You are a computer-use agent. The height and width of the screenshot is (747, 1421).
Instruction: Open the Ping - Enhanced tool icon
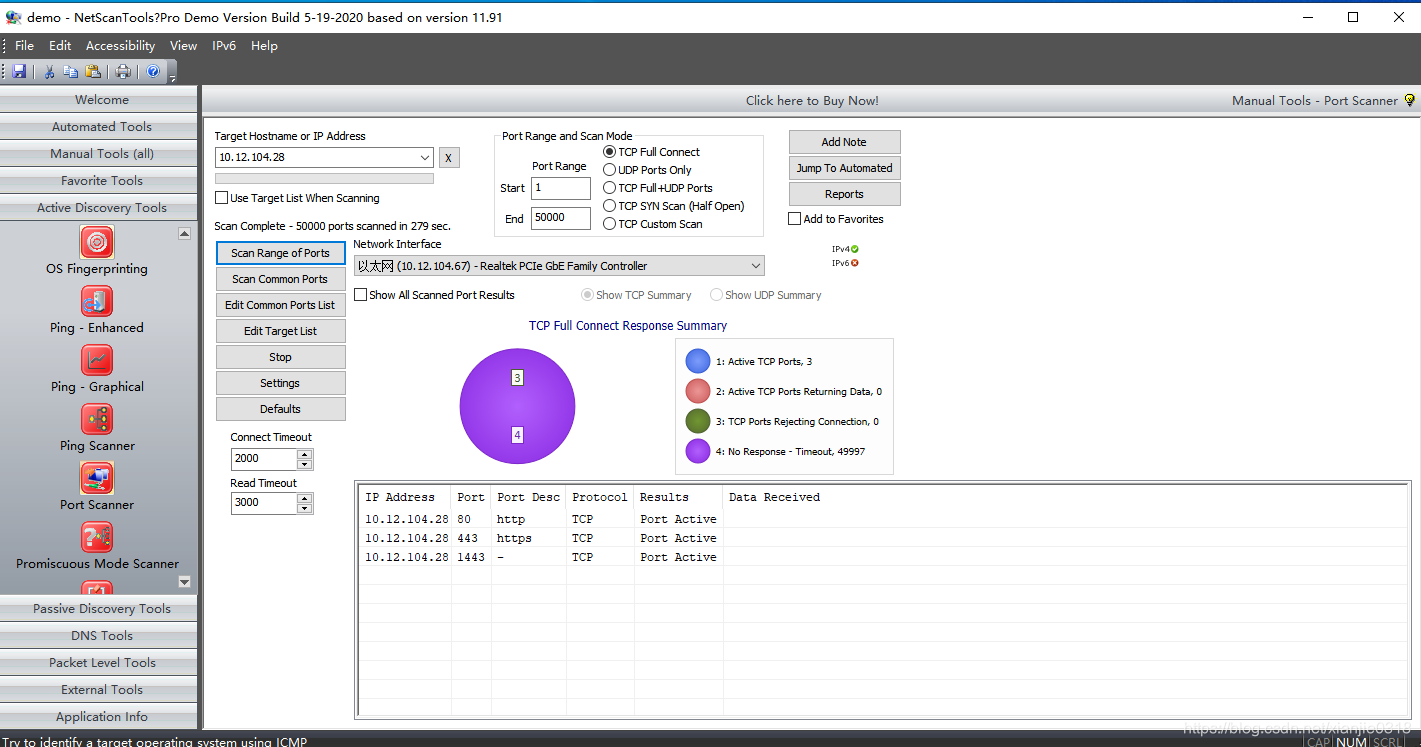pos(97,301)
